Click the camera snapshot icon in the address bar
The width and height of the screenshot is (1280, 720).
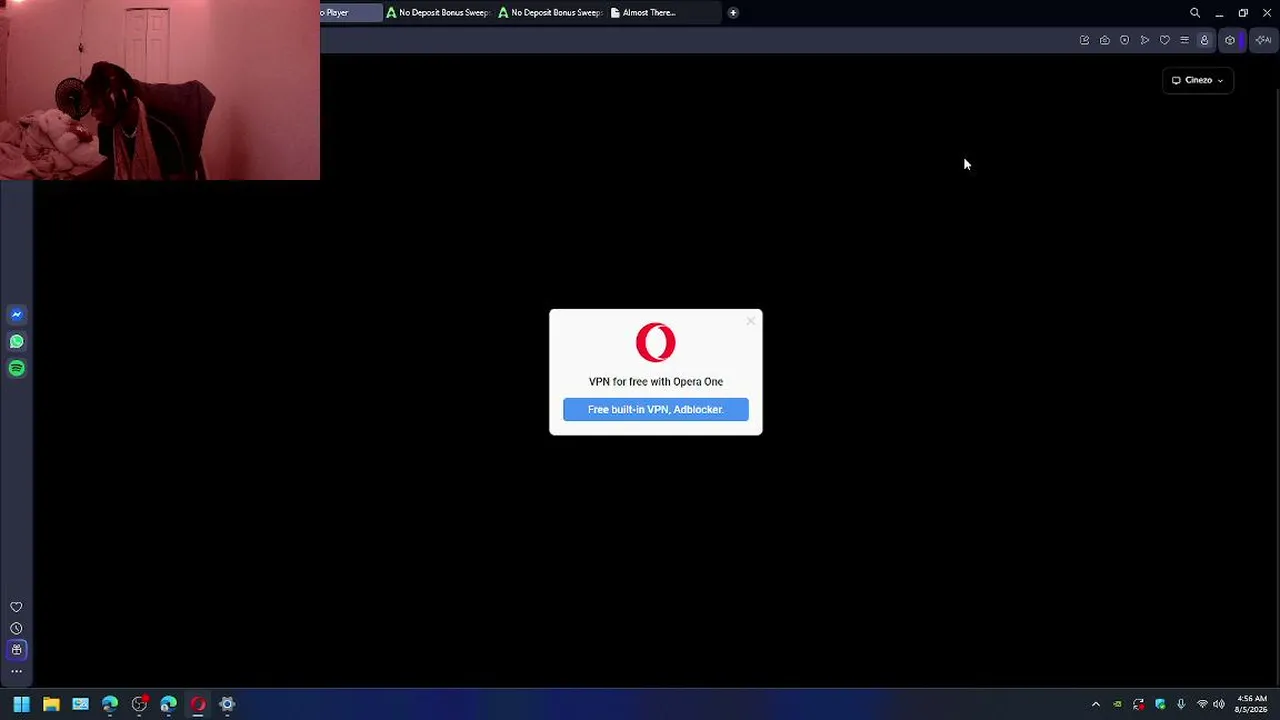coord(1104,40)
